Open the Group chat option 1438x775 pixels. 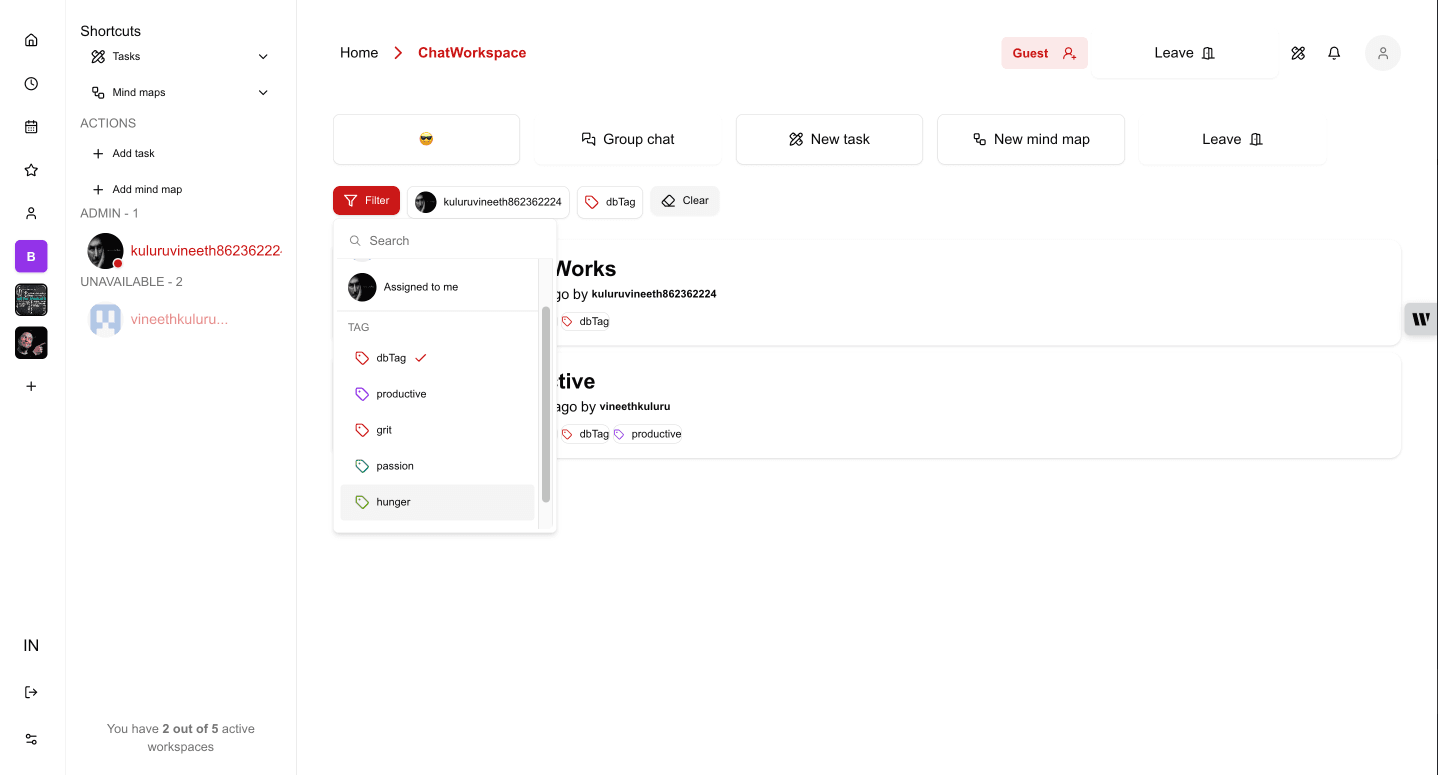click(x=627, y=139)
